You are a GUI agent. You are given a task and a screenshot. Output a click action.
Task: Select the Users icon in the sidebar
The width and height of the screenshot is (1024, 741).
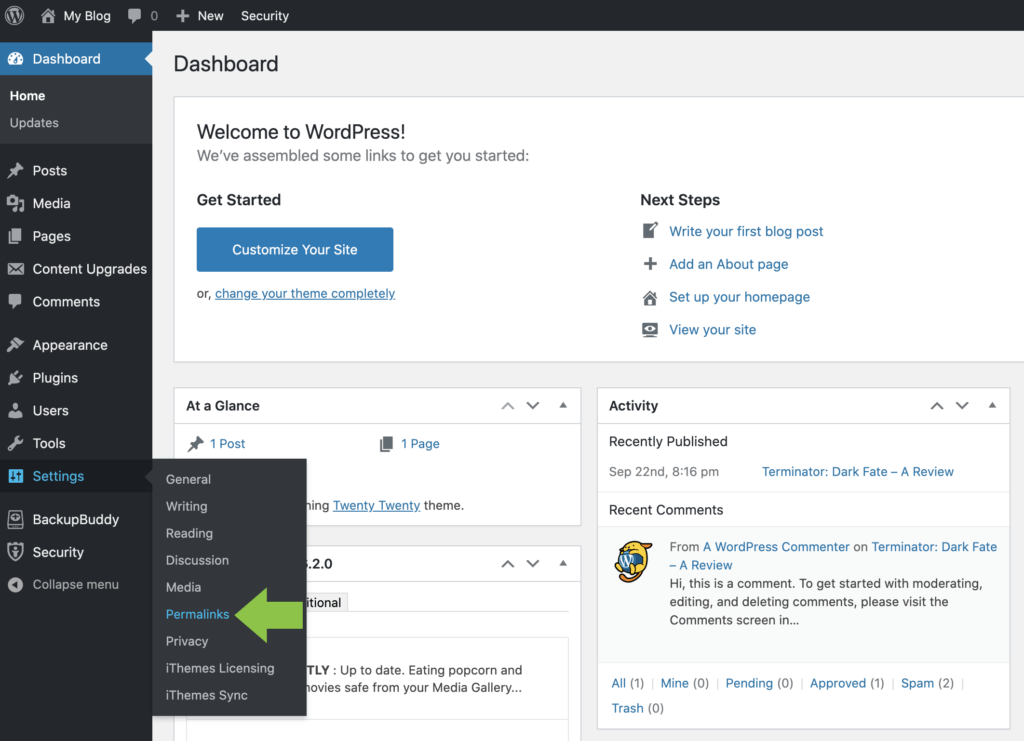pos(15,411)
